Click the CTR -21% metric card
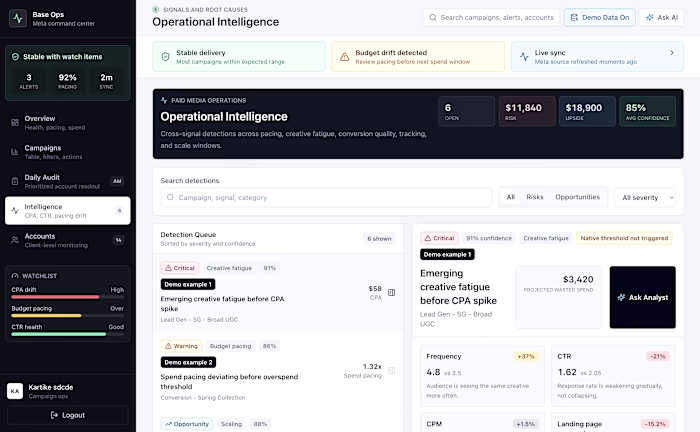 click(613, 376)
